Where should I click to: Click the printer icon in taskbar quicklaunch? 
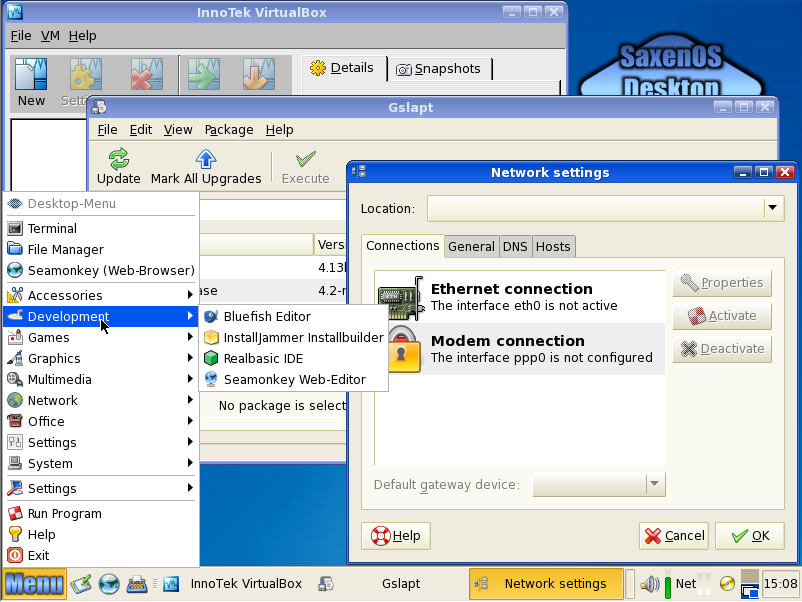(x=137, y=584)
